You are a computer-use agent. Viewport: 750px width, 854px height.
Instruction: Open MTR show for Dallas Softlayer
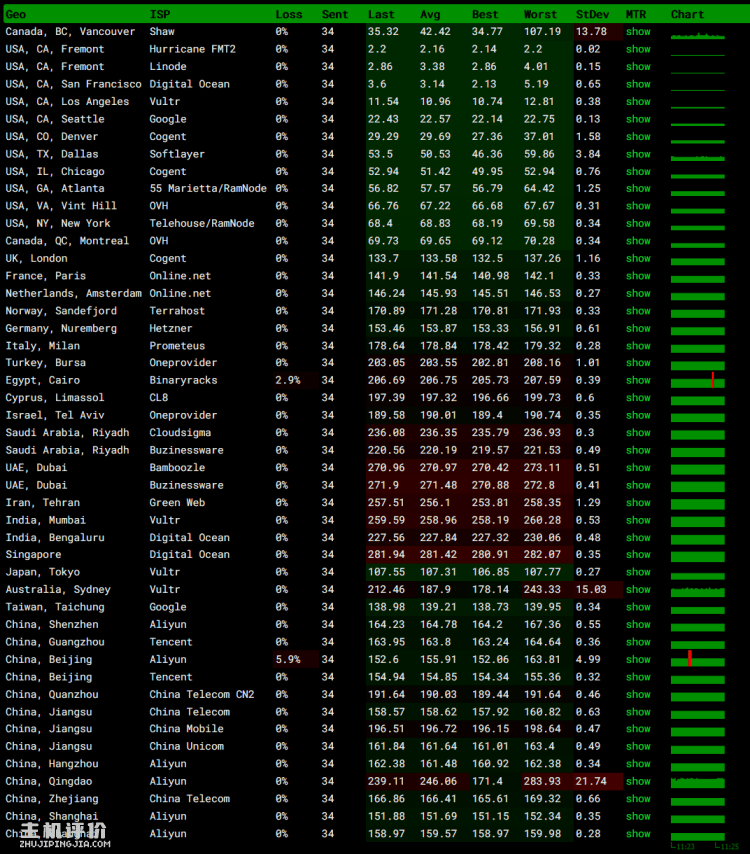point(638,154)
